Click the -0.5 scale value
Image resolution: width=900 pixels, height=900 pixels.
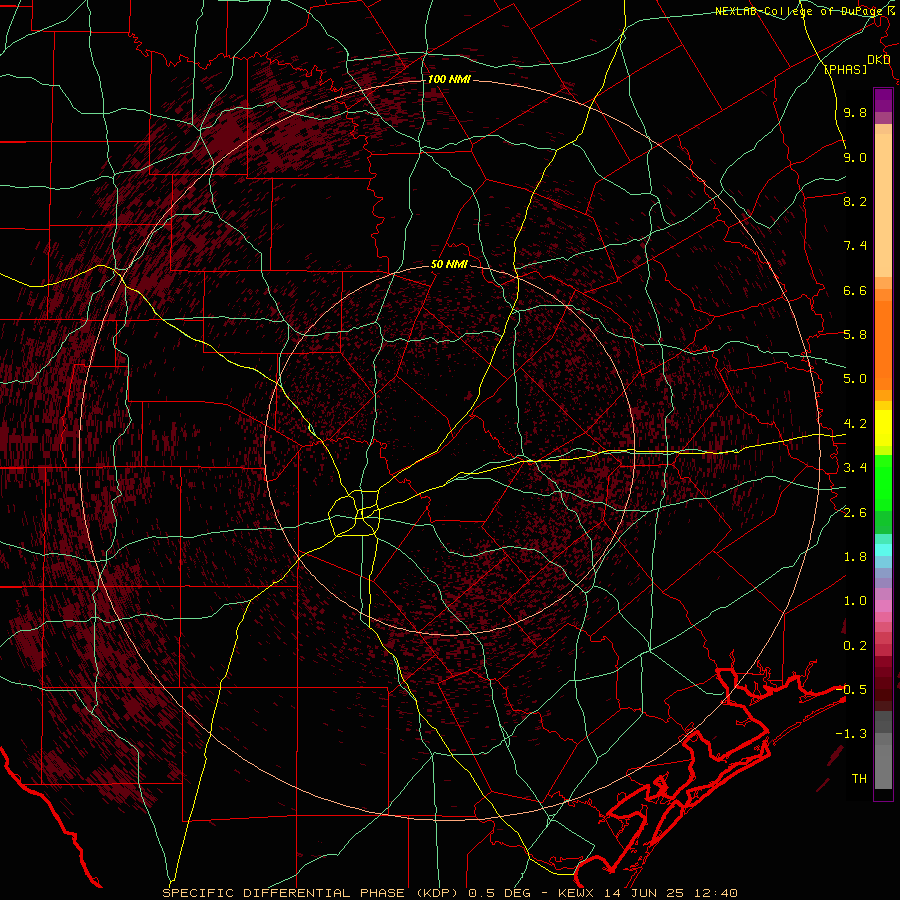coord(851,689)
